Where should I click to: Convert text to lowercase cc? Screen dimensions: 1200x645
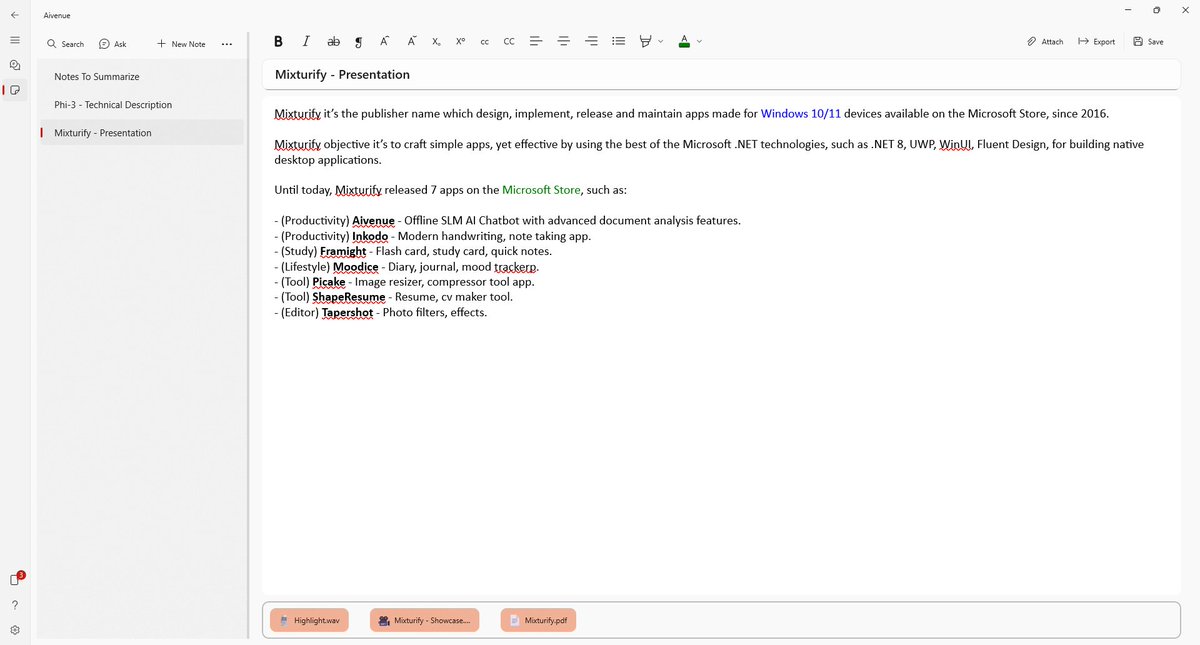pos(485,42)
